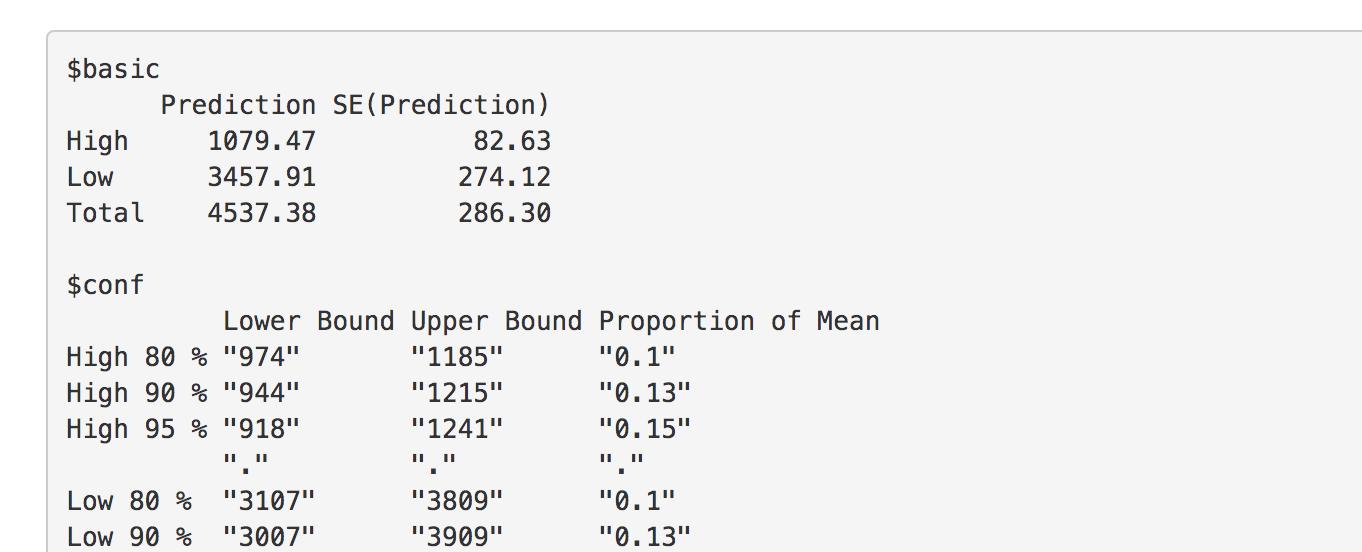The image size is (1362, 552).
Task: Click the Low 90 % upper bound "3909"
Action: 457,537
